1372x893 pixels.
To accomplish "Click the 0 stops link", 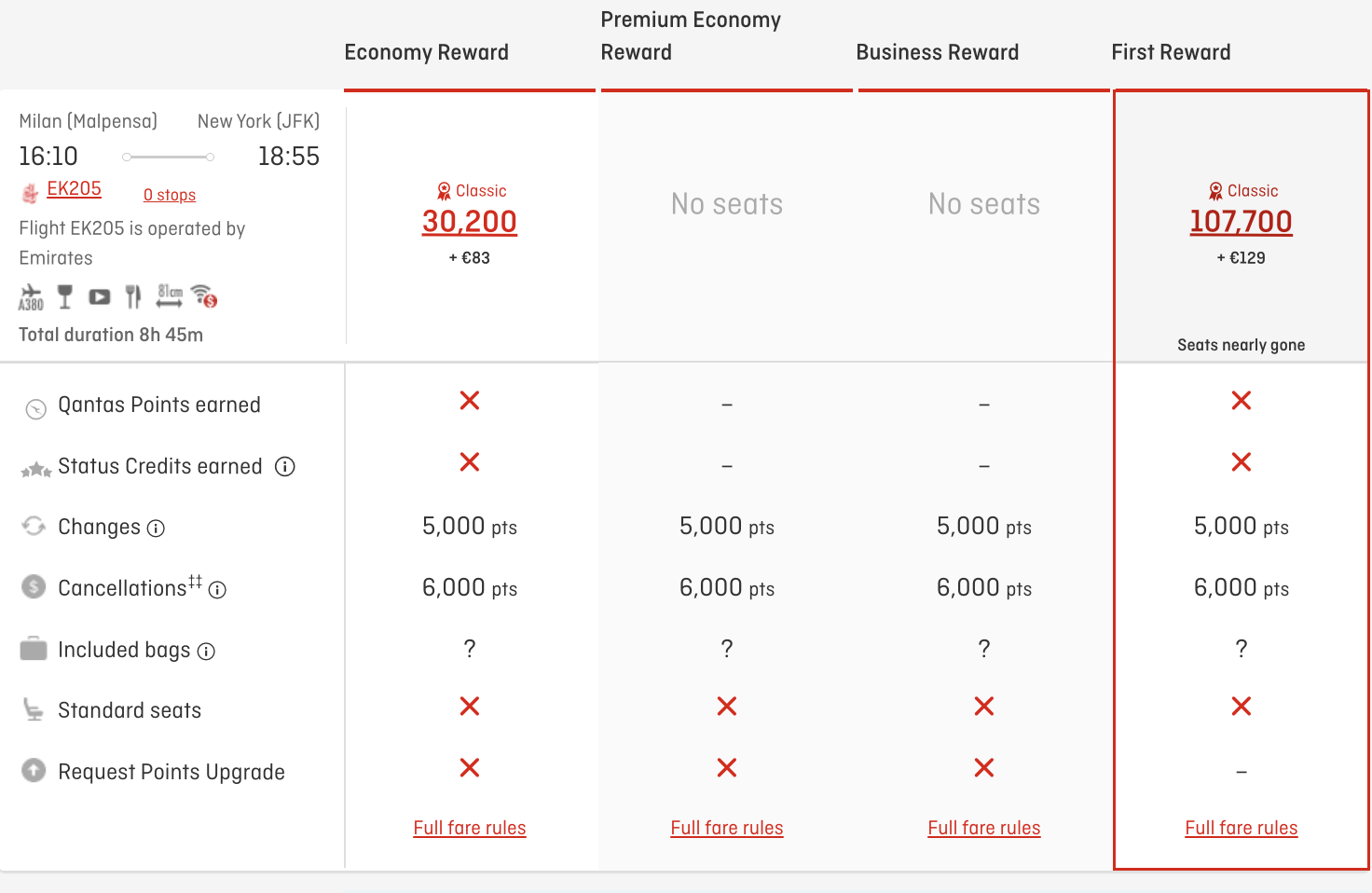I will point(170,195).
